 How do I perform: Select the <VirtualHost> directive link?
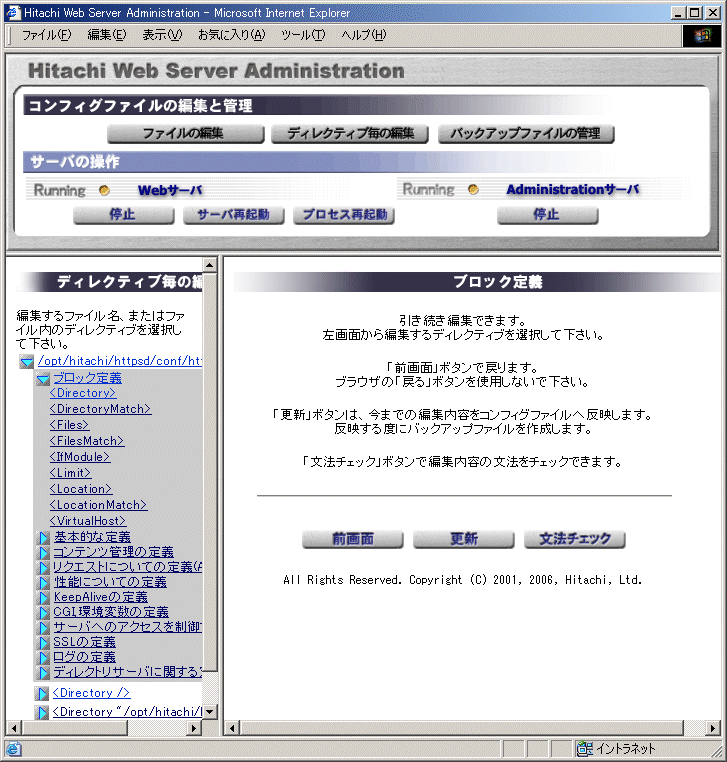88,521
